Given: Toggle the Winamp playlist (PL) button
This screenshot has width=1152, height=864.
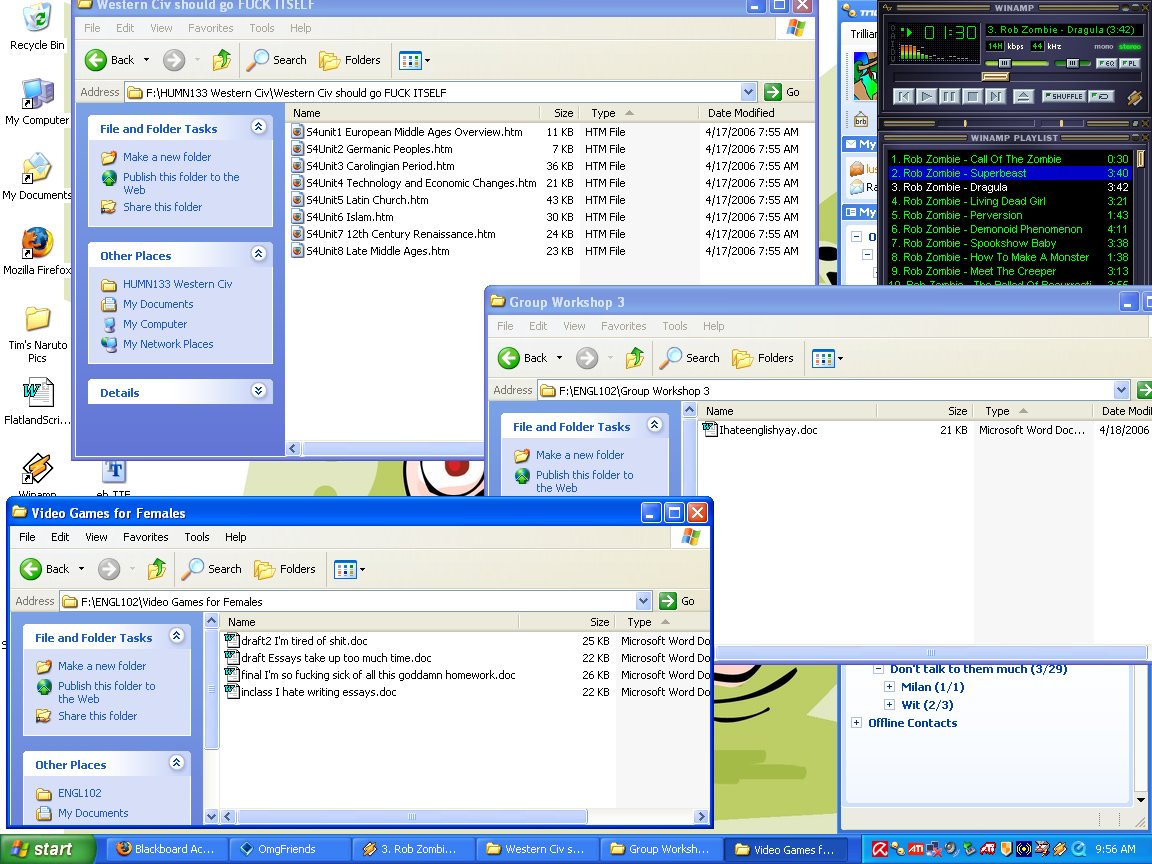Looking at the screenshot, I should 1129,63.
